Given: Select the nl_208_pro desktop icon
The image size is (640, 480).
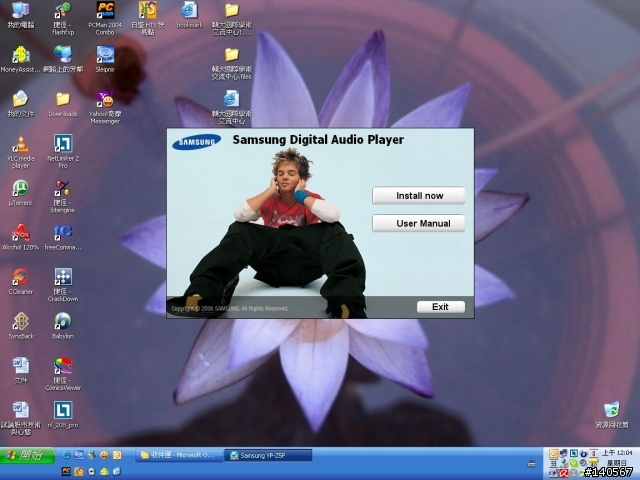Looking at the screenshot, I should (x=63, y=415).
